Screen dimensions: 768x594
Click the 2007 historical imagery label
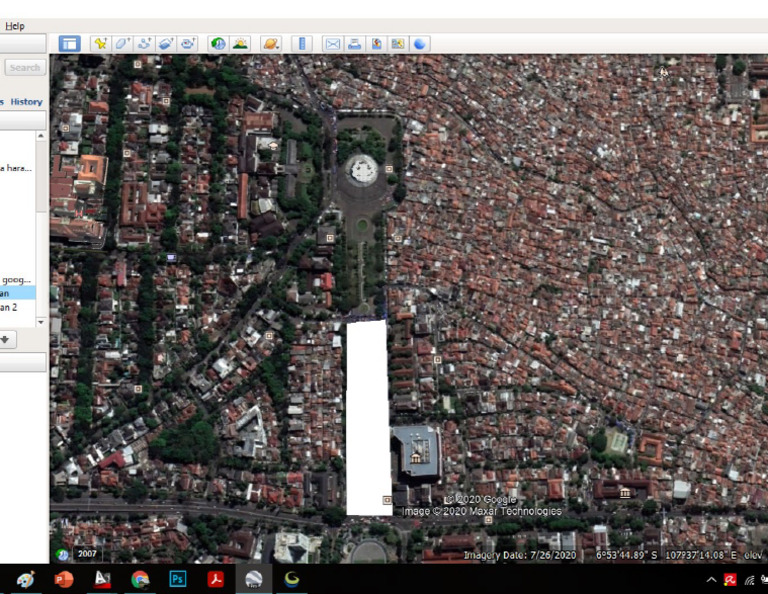[88, 553]
